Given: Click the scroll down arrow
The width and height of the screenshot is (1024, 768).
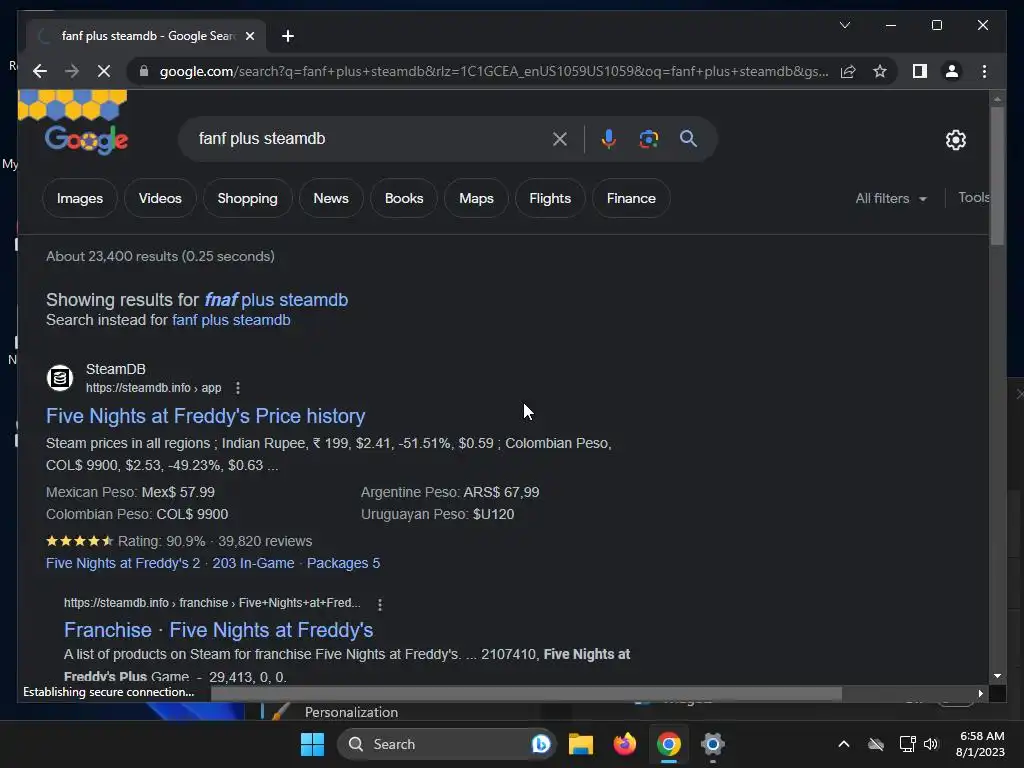Looking at the screenshot, I should click(997, 676).
